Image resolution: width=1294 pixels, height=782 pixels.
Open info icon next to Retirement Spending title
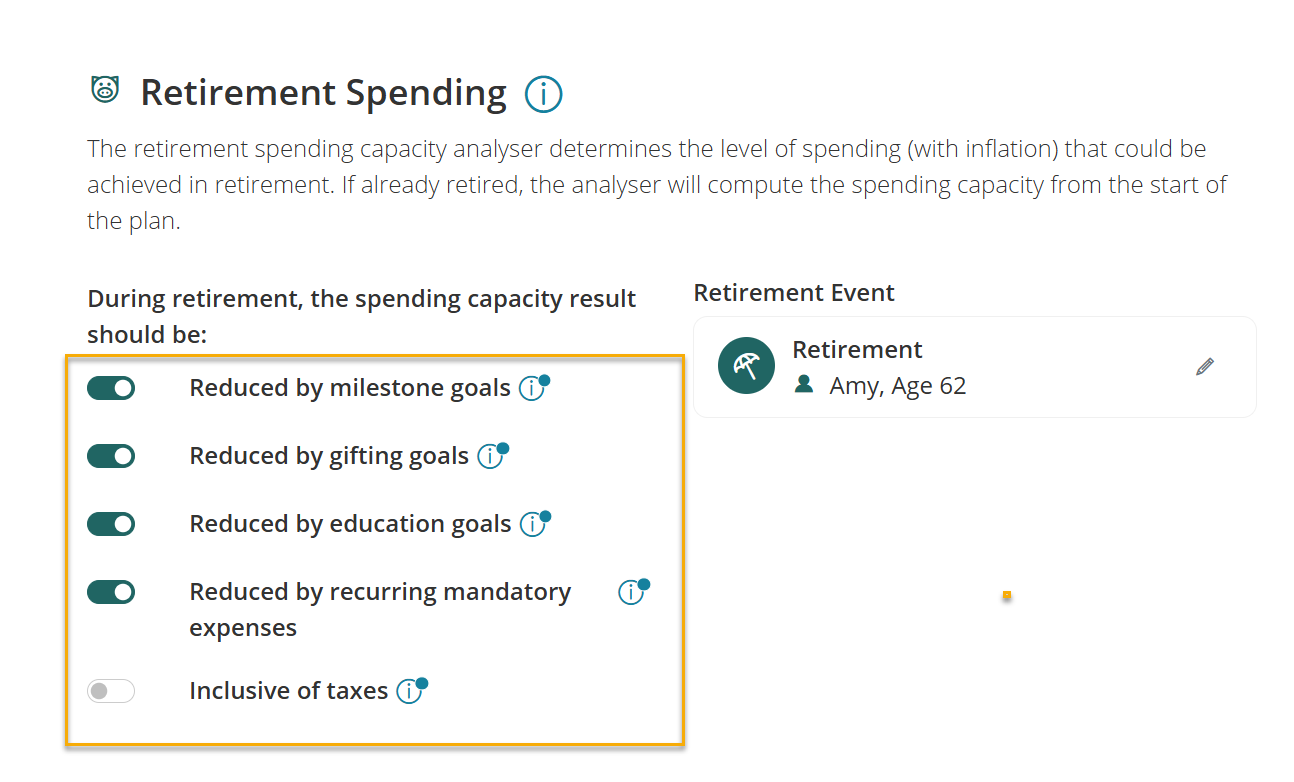[x=543, y=94]
